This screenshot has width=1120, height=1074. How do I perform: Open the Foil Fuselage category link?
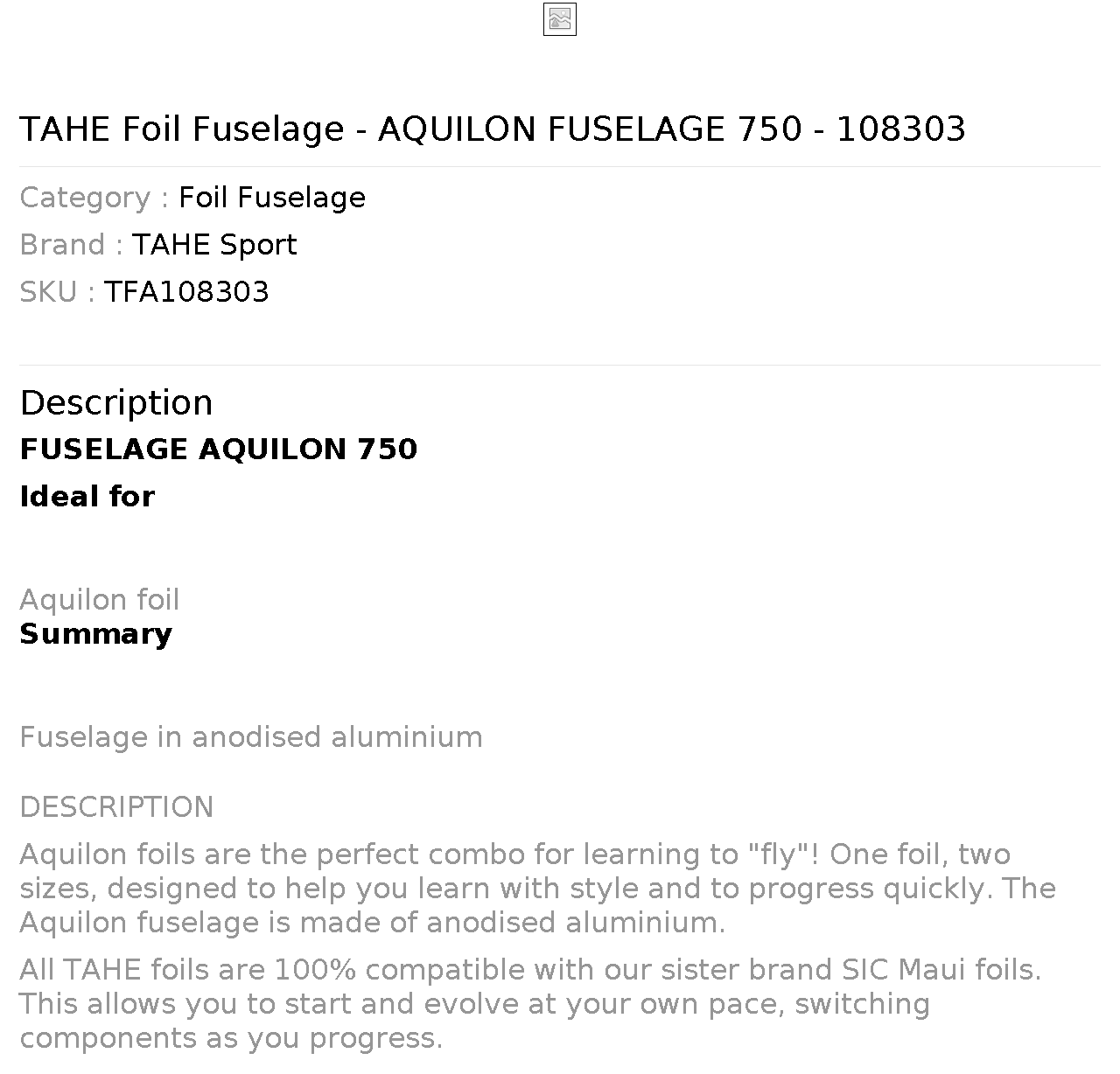coord(272,198)
